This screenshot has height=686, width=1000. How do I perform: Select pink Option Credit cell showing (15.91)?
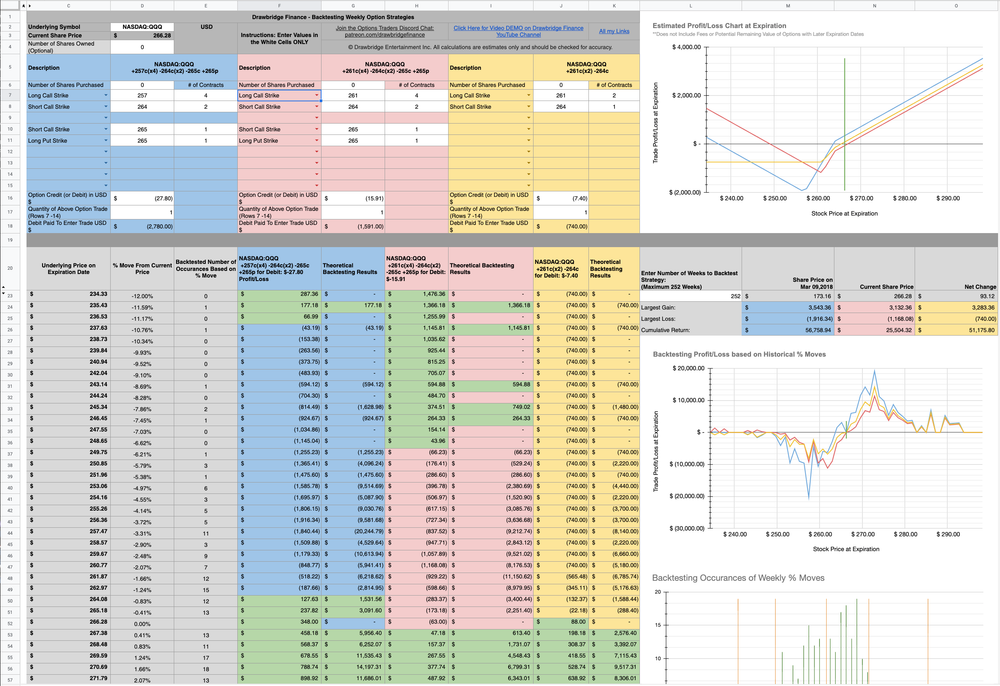tap(353, 198)
